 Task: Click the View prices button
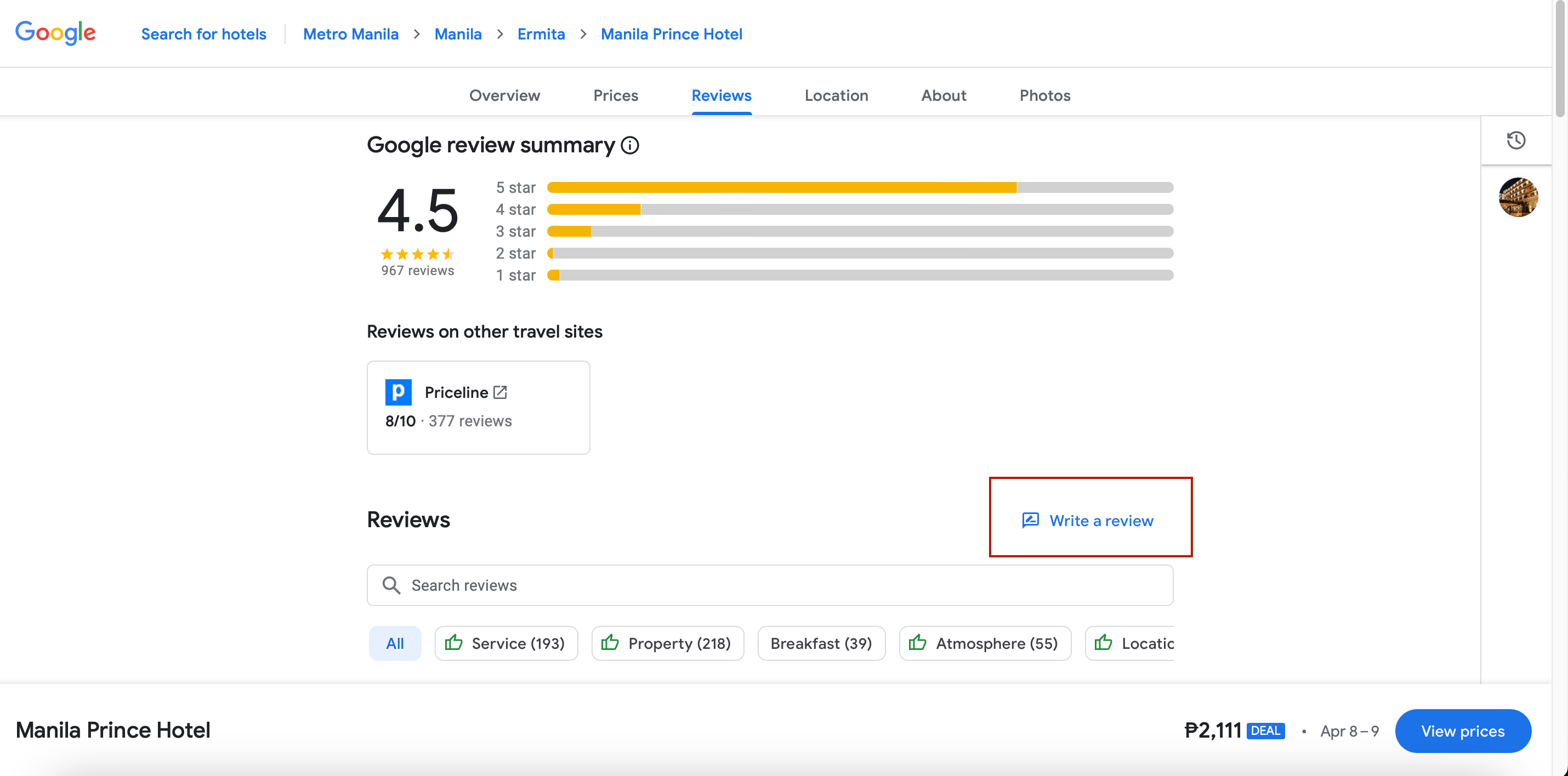tap(1463, 731)
